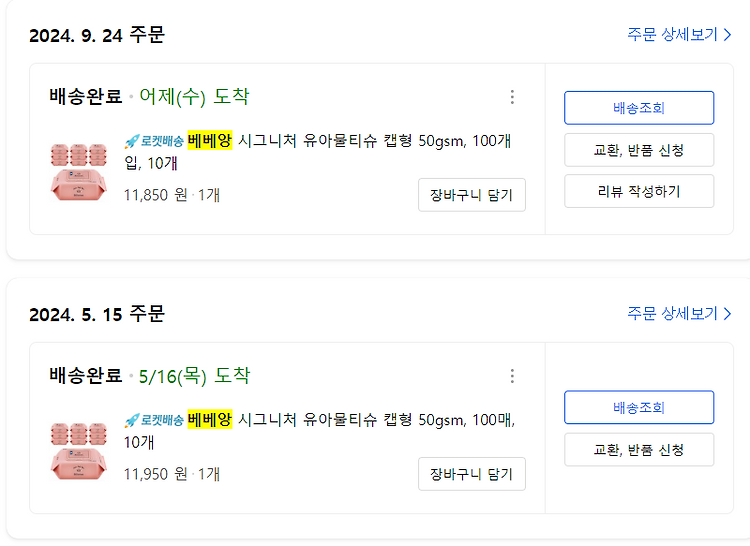Open more options for the 5/16 delivery
The height and width of the screenshot is (546, 750).
point(512,376)
